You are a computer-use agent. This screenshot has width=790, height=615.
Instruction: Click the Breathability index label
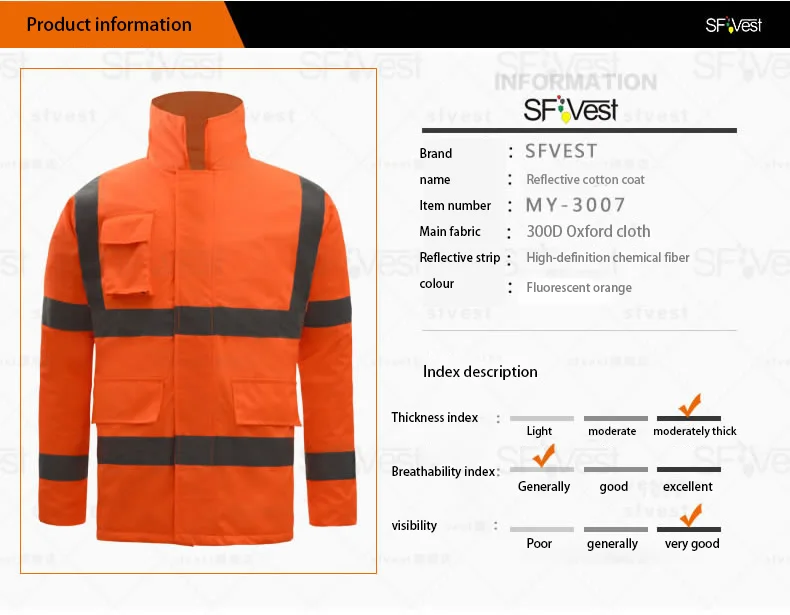[443, 471]
